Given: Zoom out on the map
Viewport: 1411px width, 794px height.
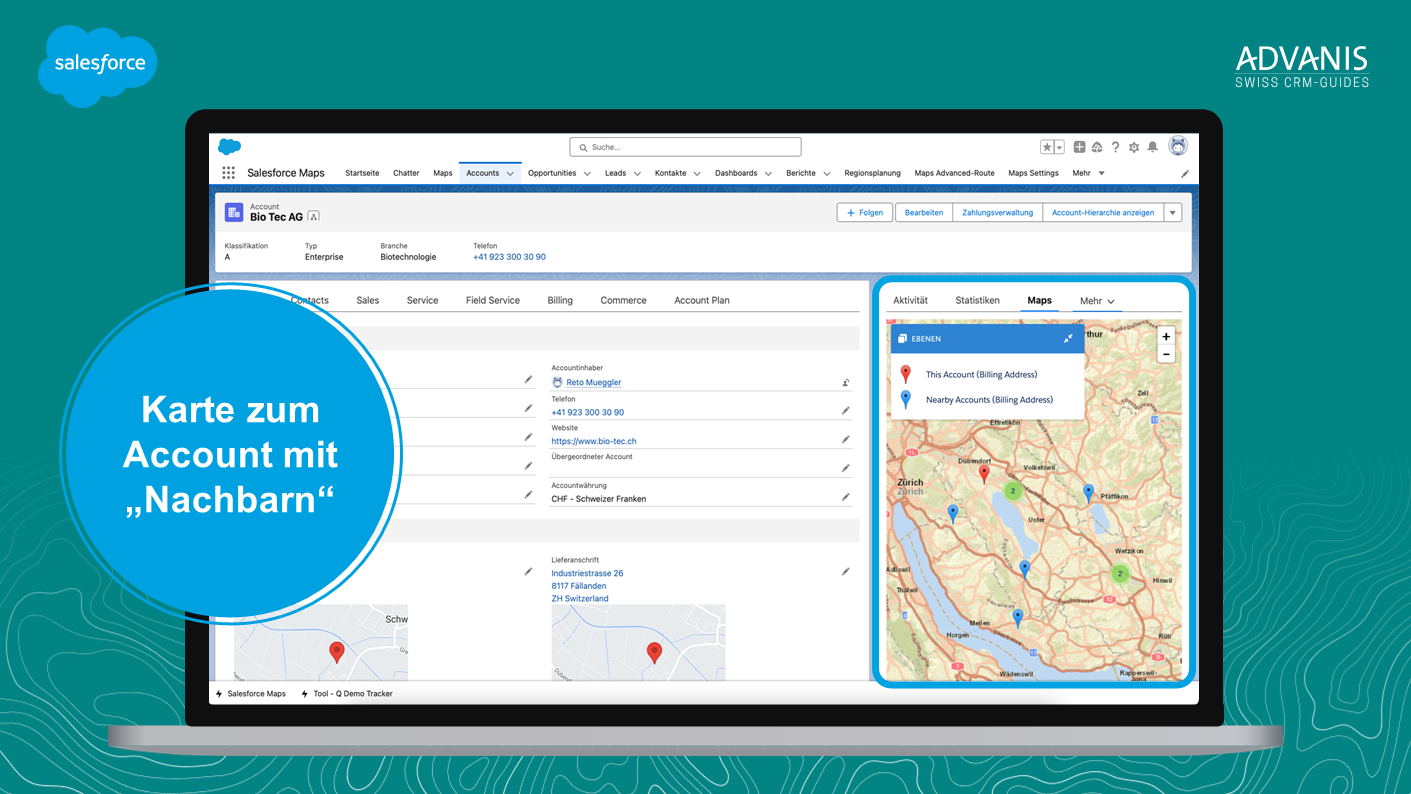Looking at the screenshot, I should (1166, 354).
